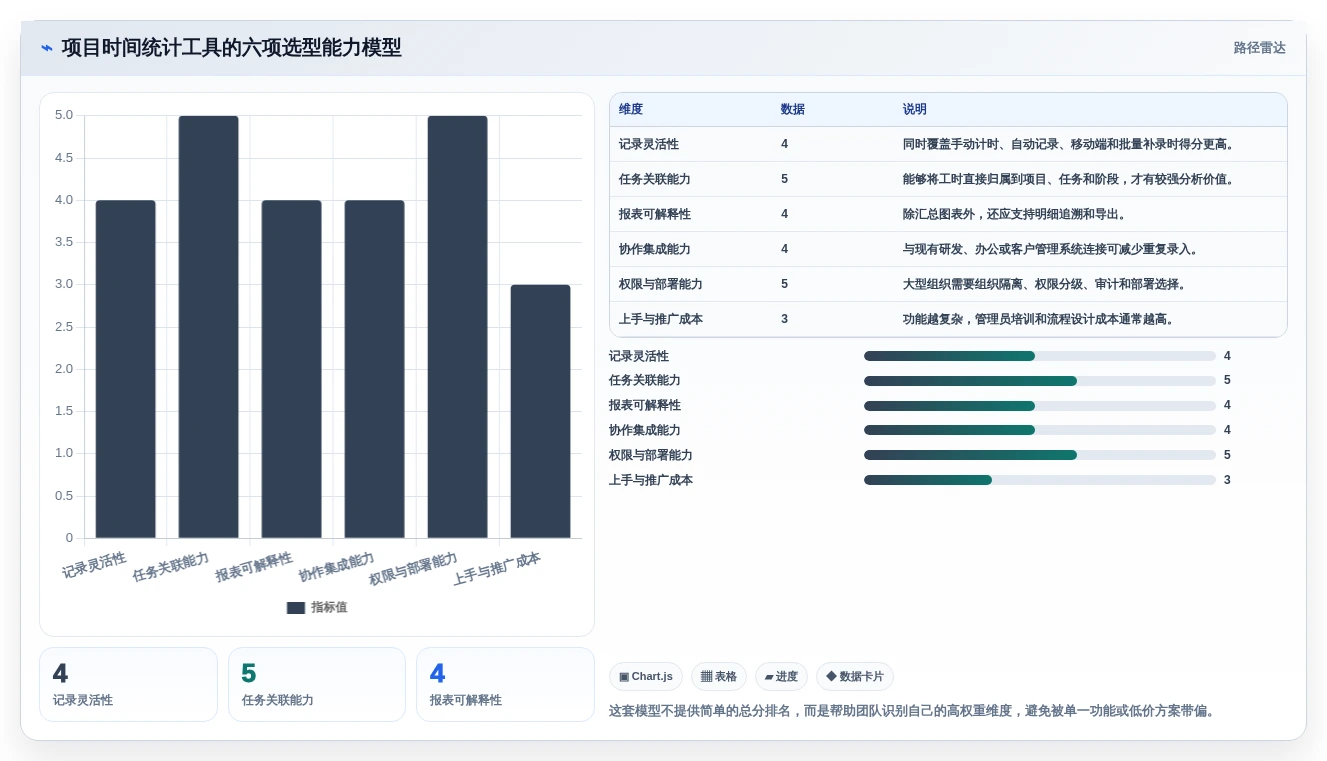Click description 同时覆盖手动计时、自动记录

(1070, 145)
